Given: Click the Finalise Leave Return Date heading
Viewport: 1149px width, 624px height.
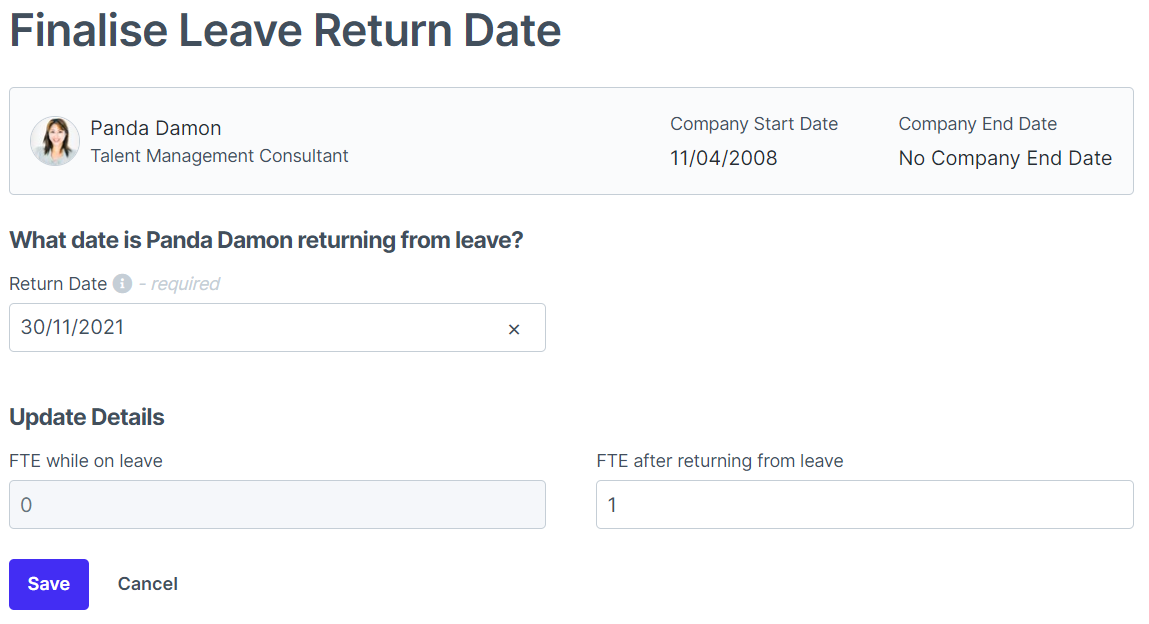Looking at the screenshot, I should pyautogui.click(x=285, y=31).
